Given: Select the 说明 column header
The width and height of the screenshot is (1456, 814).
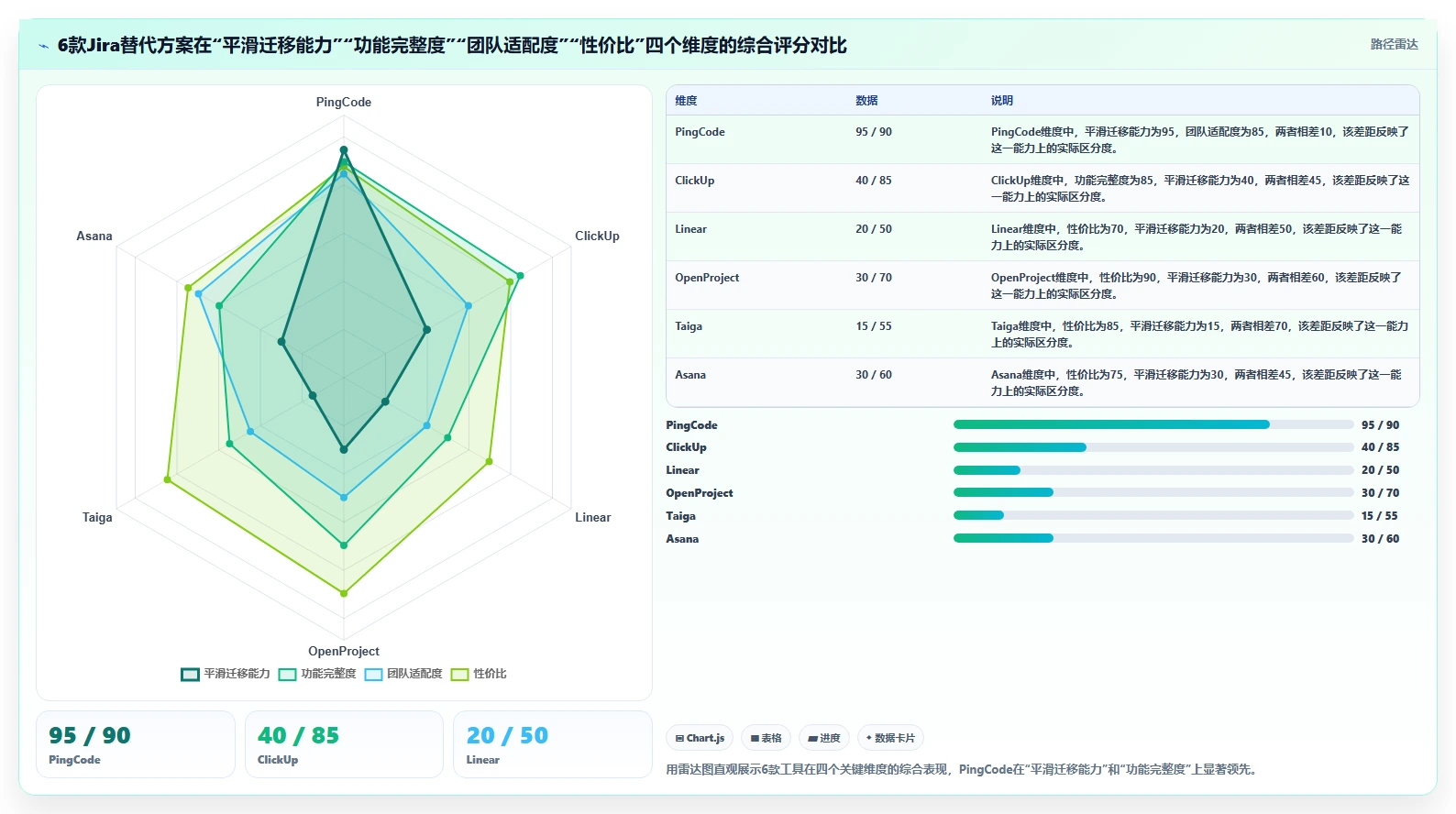Looking at the screenshot, I should pos(1001,101).
